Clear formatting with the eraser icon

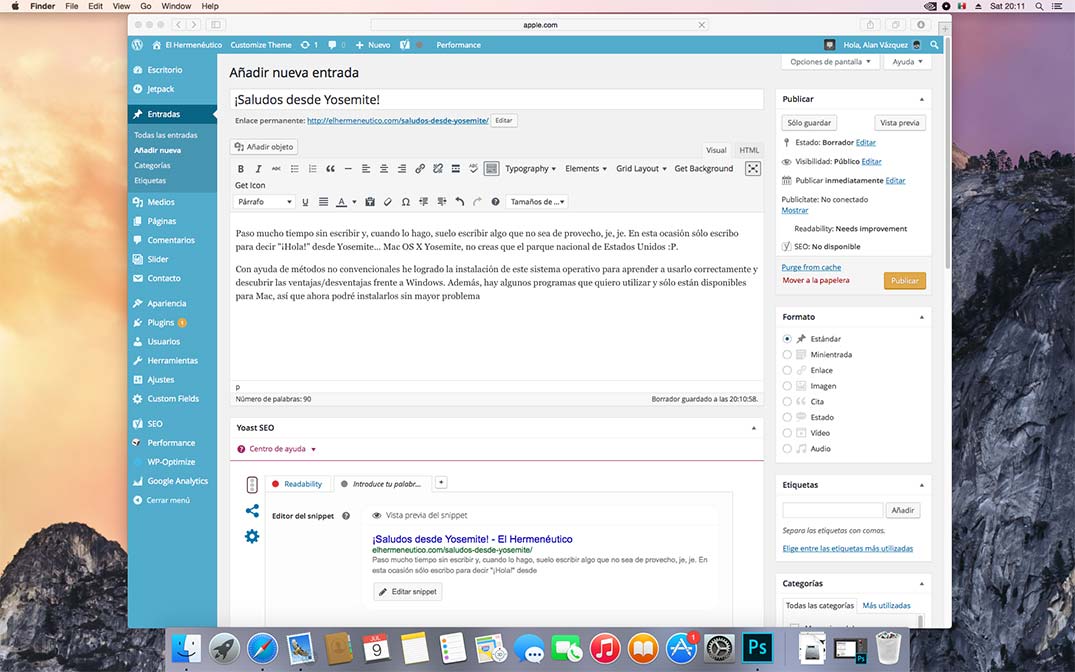coord(387,202)
